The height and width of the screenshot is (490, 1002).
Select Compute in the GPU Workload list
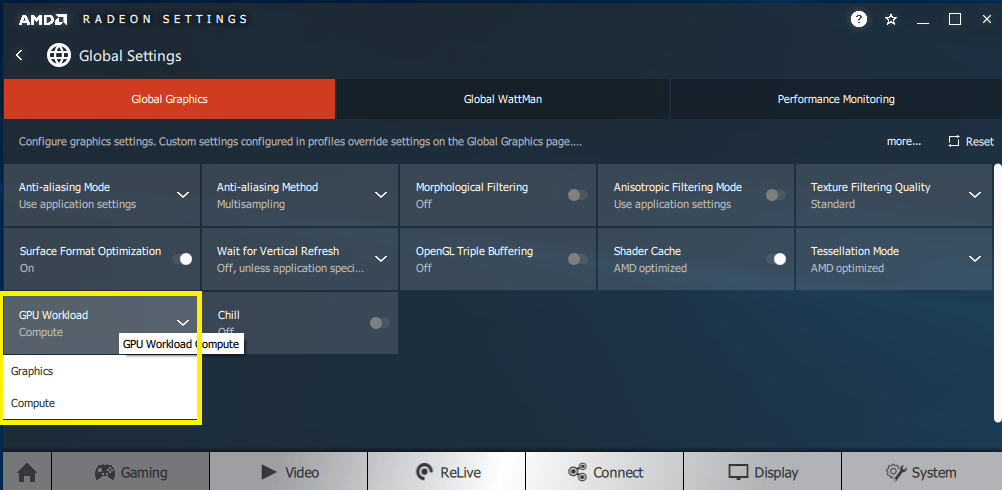(x=100, y=403)
